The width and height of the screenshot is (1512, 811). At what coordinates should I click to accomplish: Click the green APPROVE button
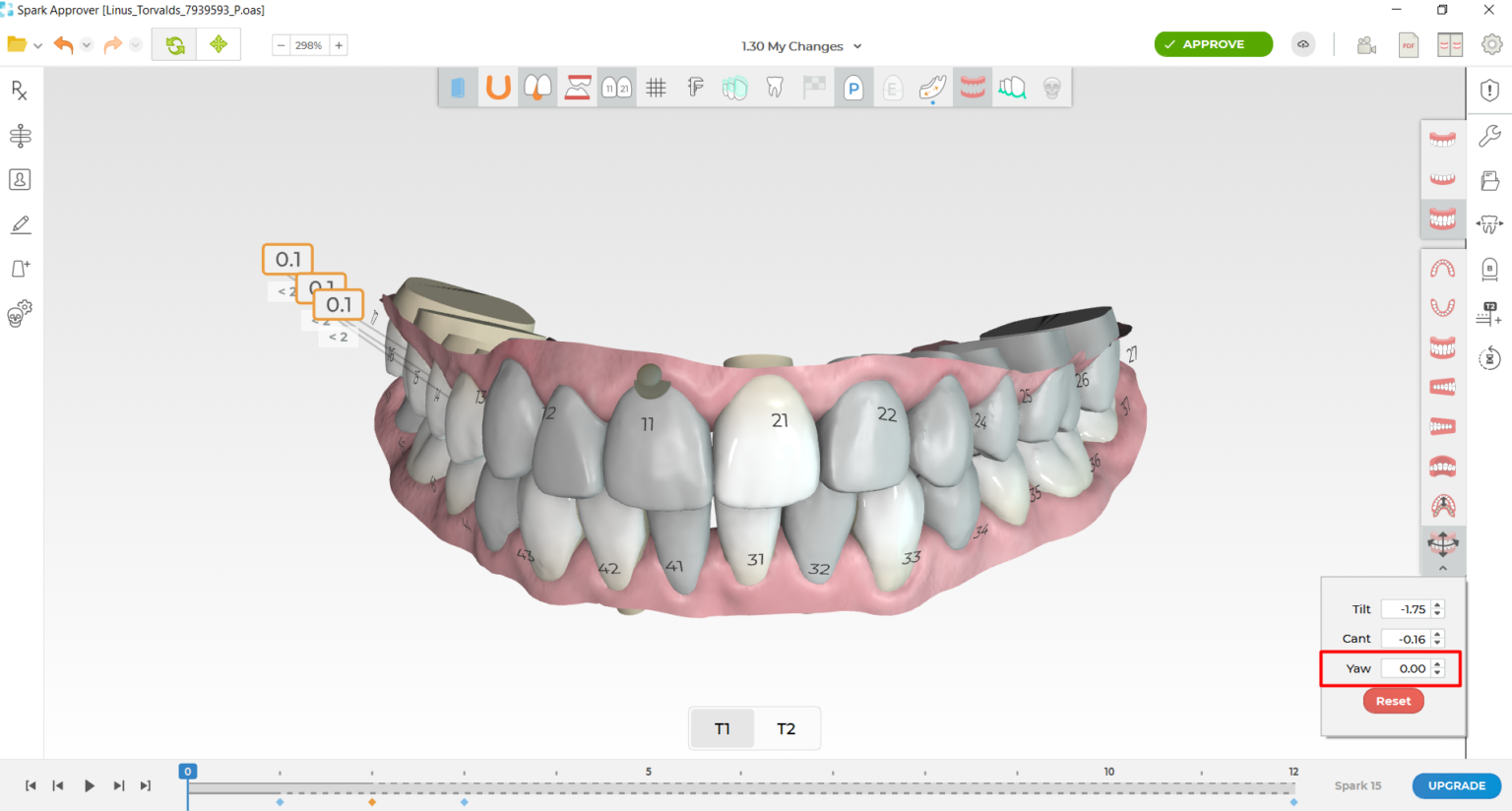pos(1213,44)
